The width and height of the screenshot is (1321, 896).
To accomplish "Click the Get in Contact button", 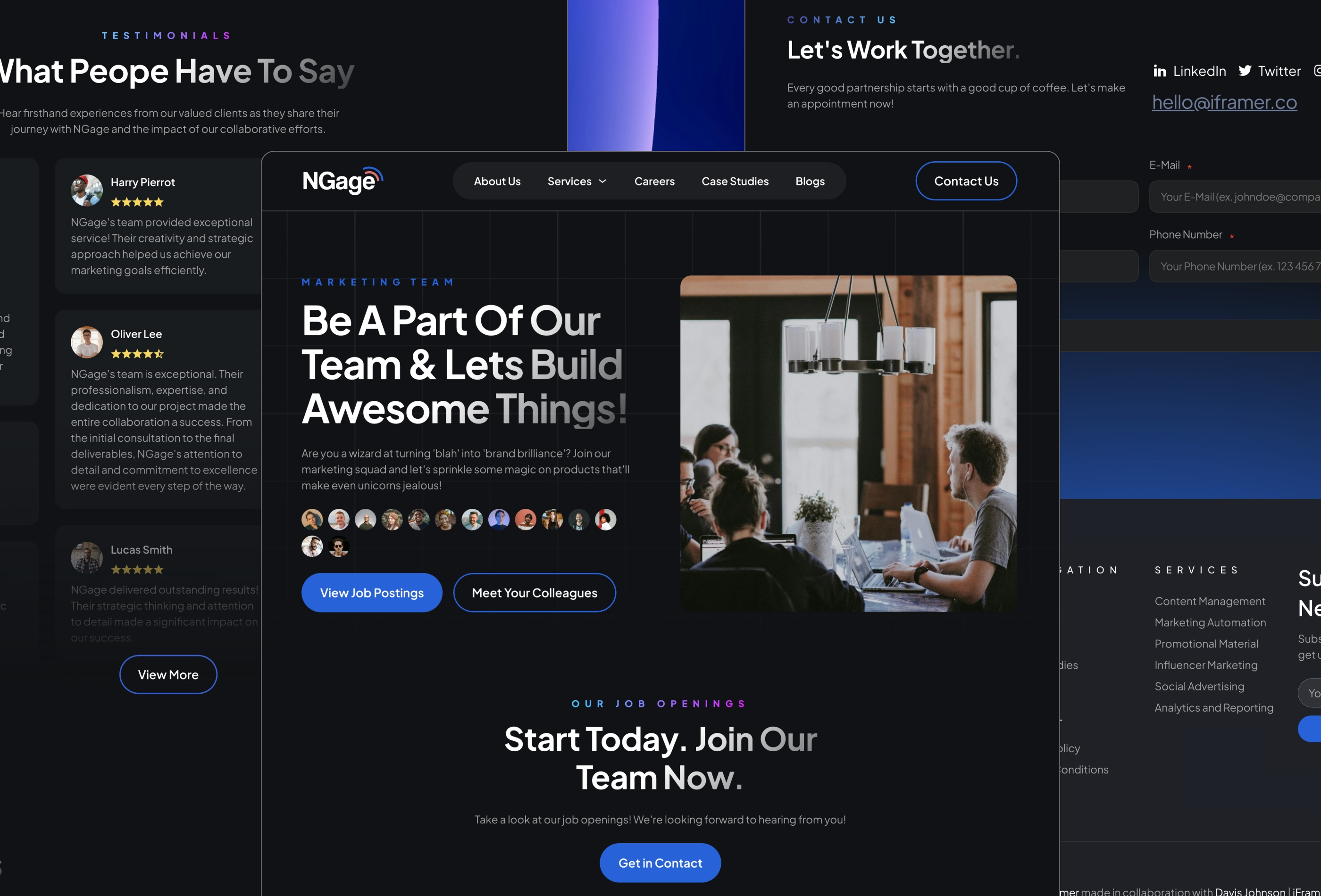I will pyautogui.click(x=660, y=862).
